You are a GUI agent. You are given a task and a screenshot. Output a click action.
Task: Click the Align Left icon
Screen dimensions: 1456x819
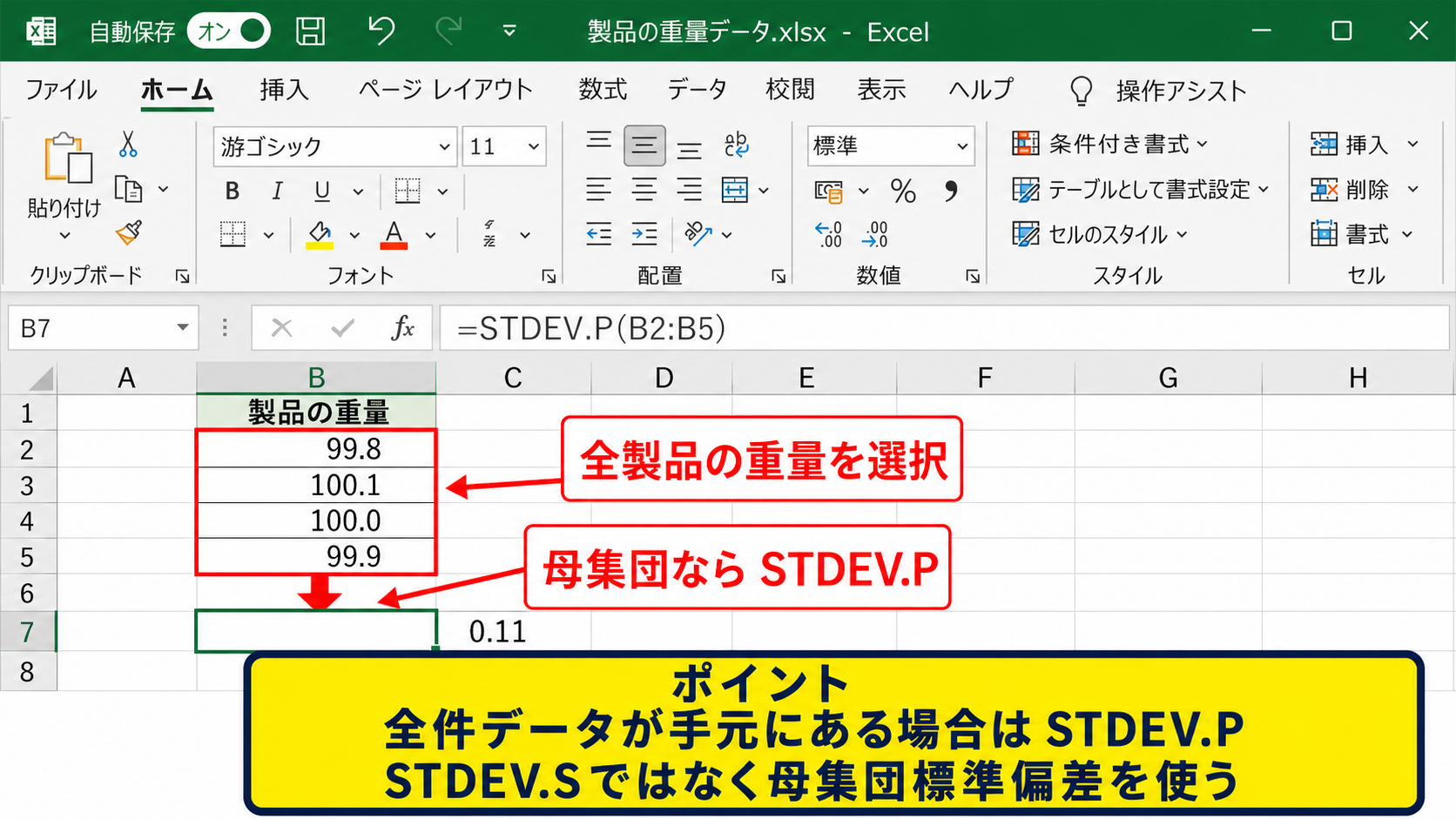(599, 190)
